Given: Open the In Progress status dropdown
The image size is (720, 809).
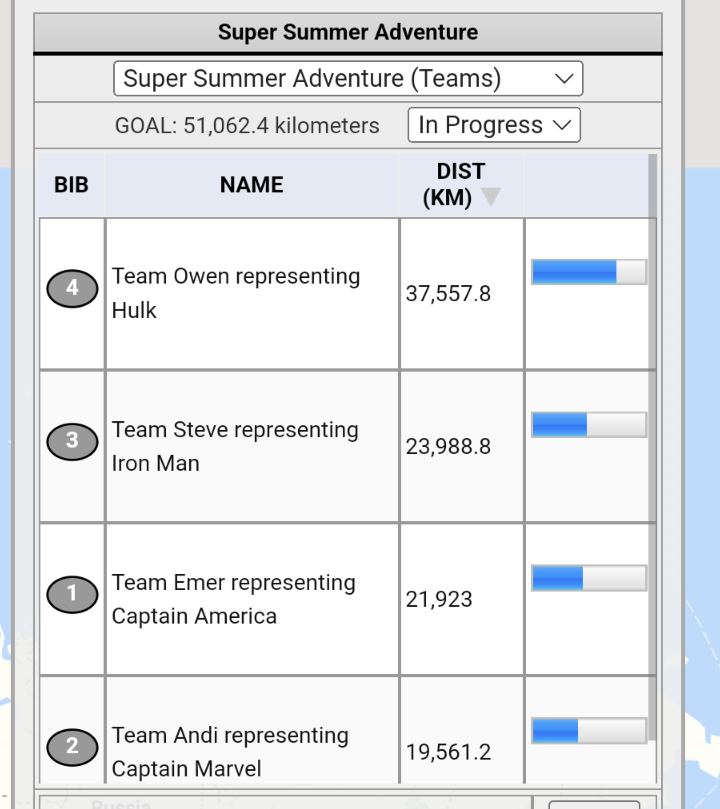Looking at the screenshot, I should pyautogui.click(x=494, y=125).
